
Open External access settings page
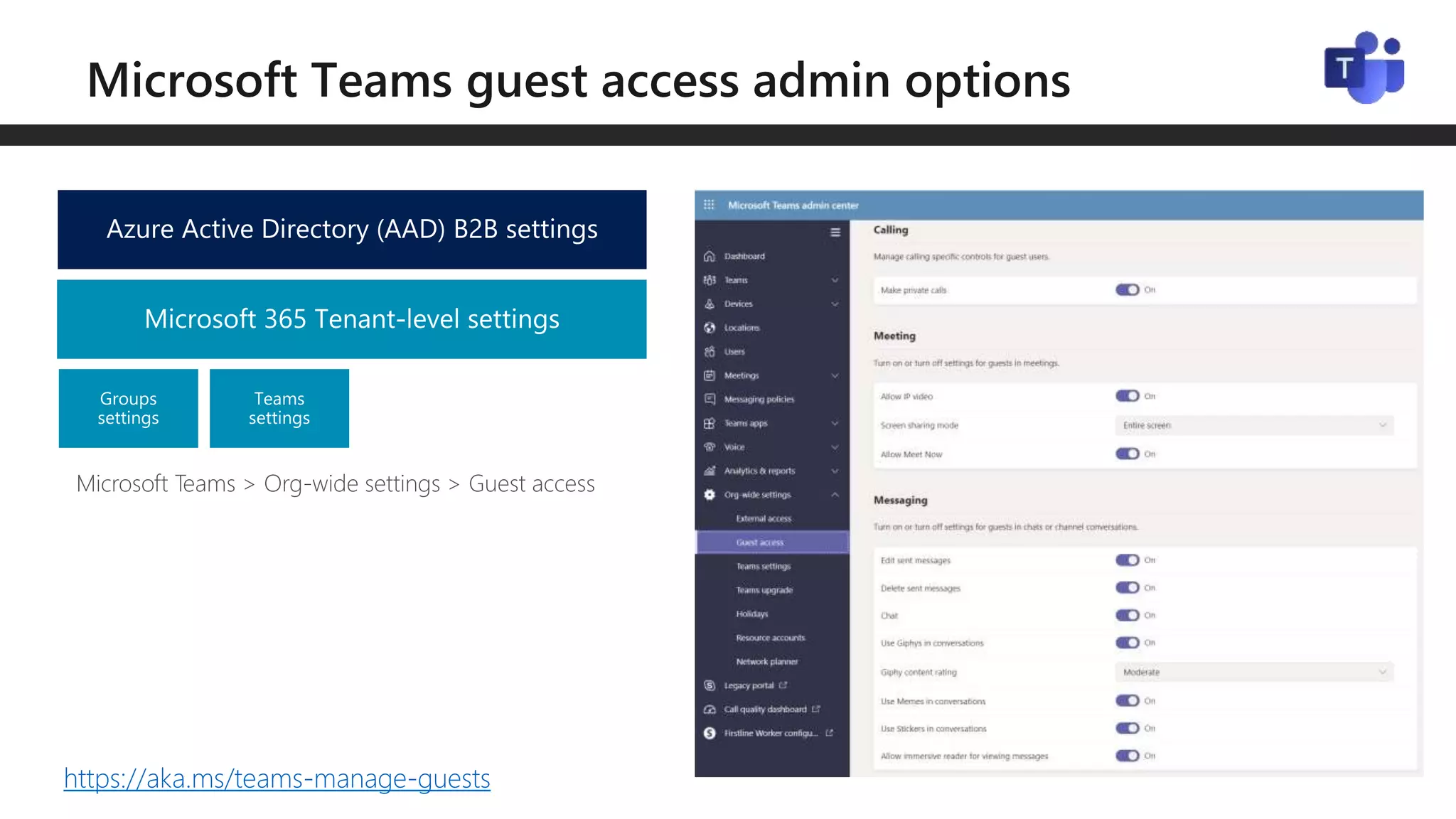point(764,519)
